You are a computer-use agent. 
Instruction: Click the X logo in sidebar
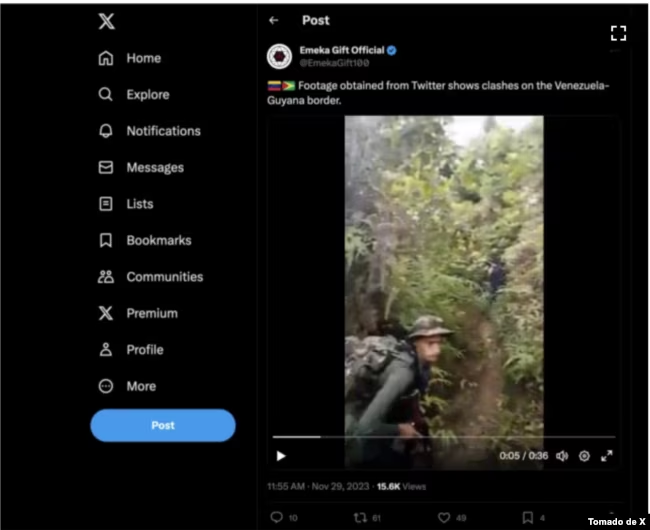coord(106,22)
